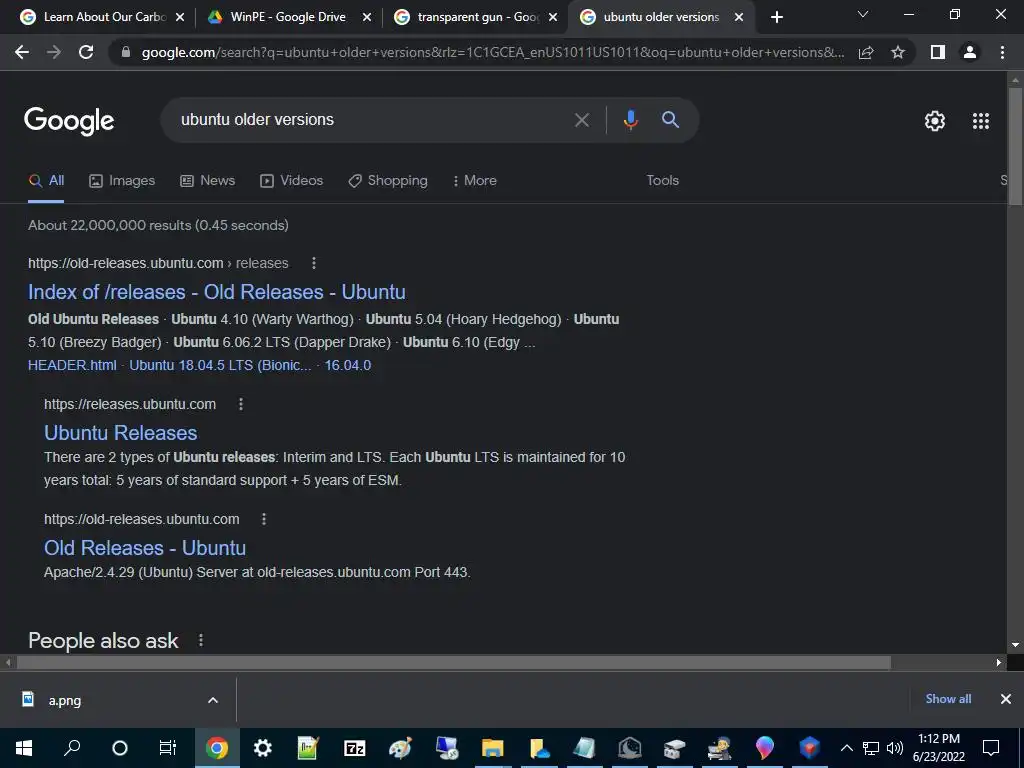Image resolution: width=1024 pixels, height=768 pixels.
Task: Open People also ask options menu
Action: coord(201,641)
